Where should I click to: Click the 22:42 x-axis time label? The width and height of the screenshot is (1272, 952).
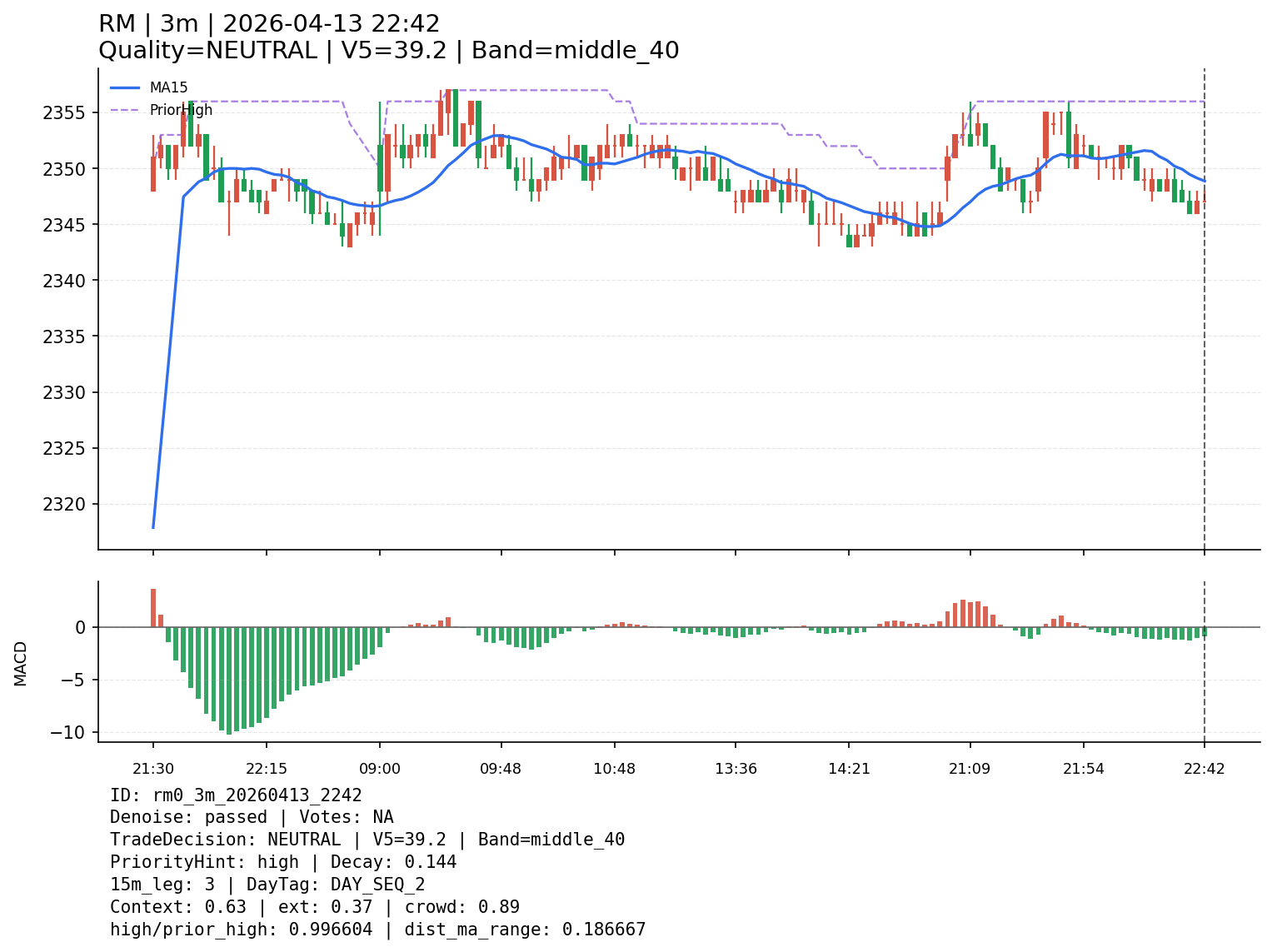tap(1205, 769)
